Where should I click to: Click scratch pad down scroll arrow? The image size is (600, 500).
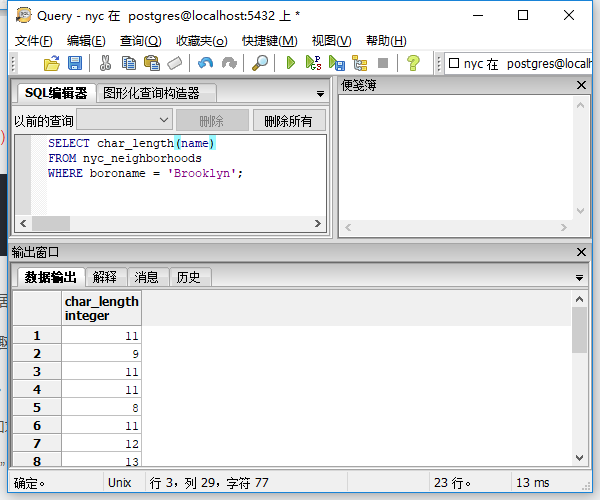pos(580,211)
